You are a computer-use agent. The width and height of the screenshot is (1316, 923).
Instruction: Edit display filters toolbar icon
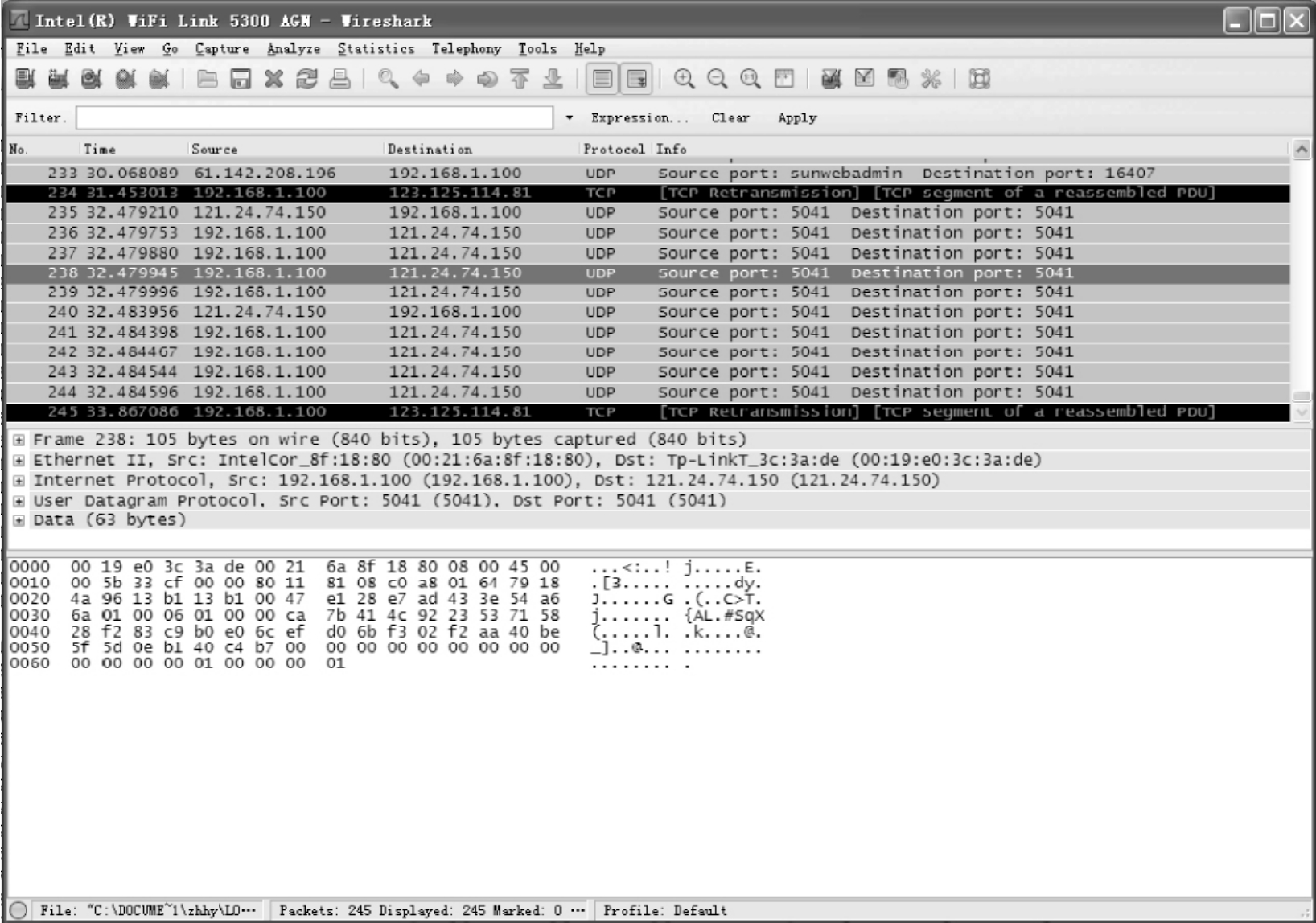pos(865,79)
